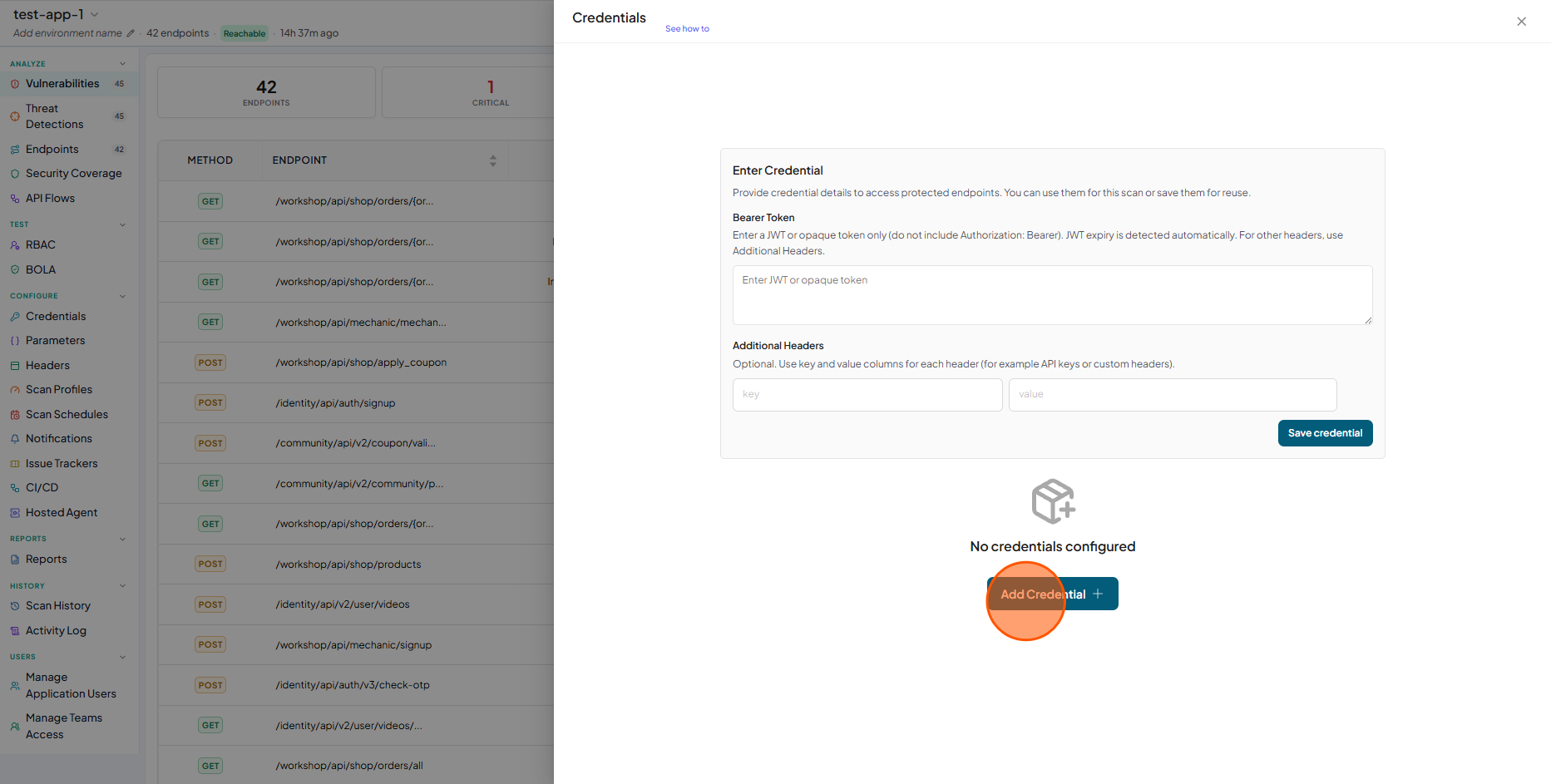Viewport: 1551px width, 784px height.
Task: Click the Threat Detections sidebar icon
Action: click(x=15, y=116)
